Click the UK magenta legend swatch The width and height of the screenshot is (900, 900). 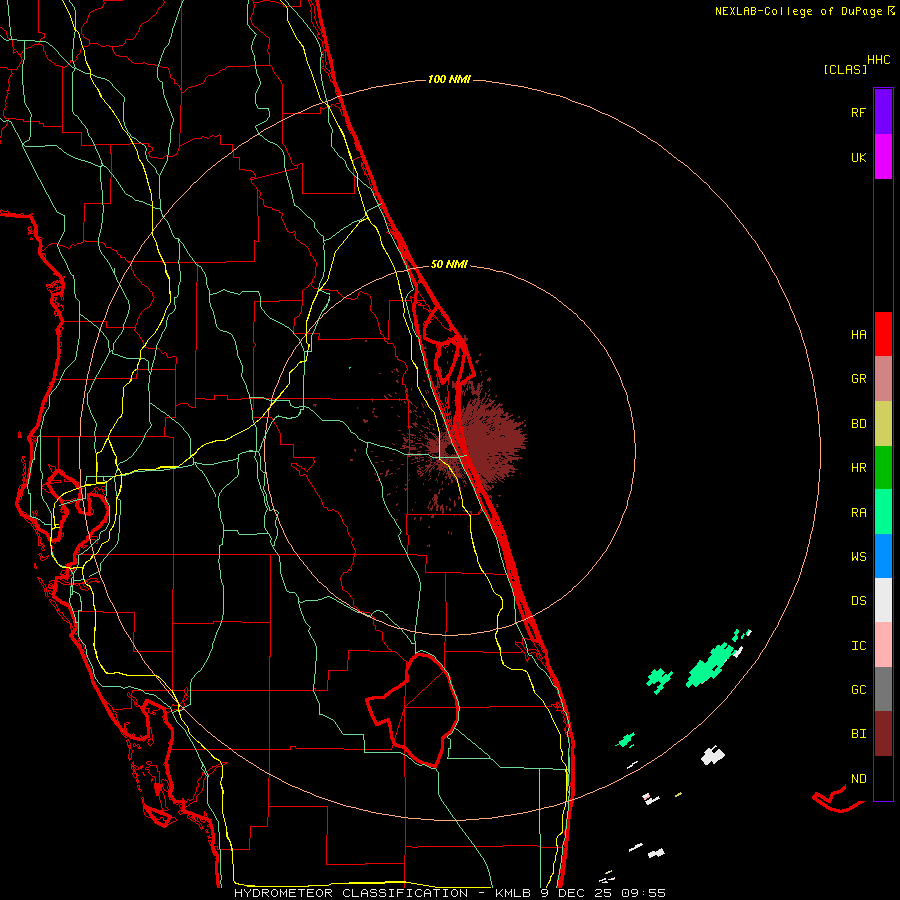(x=883, y=157)
